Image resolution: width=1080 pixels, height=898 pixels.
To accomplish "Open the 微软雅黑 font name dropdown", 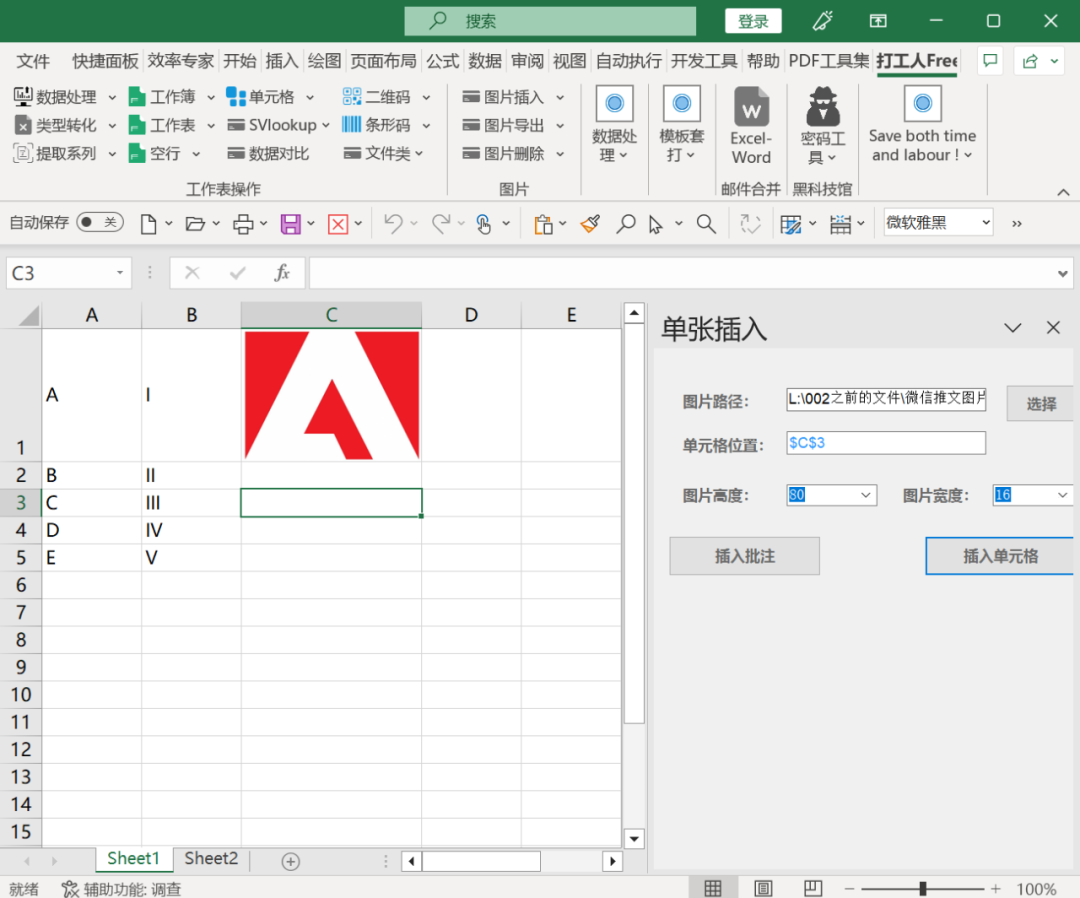I will [x=986, y=222].
